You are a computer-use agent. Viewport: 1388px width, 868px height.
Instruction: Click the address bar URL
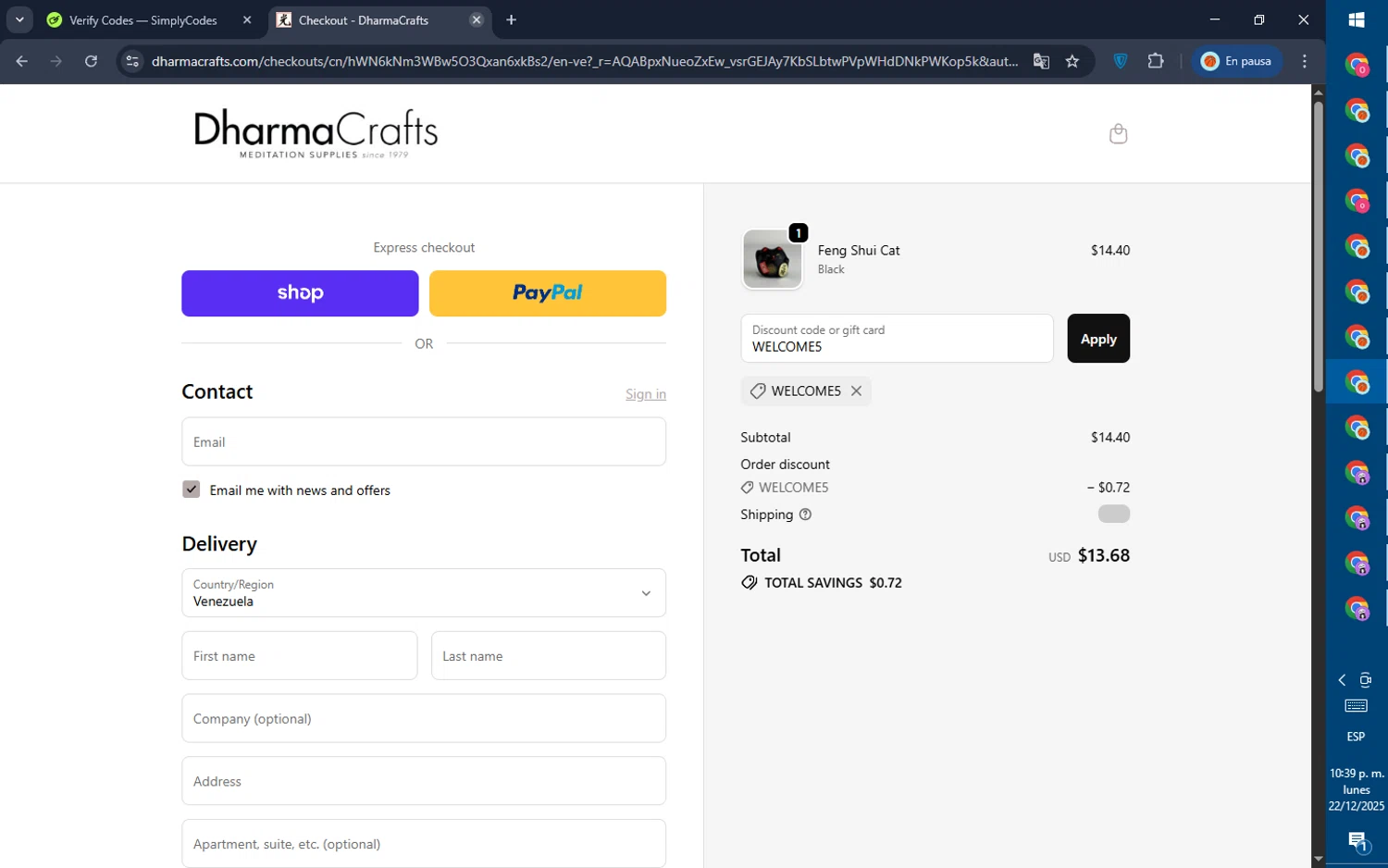(x=585, y=61)
